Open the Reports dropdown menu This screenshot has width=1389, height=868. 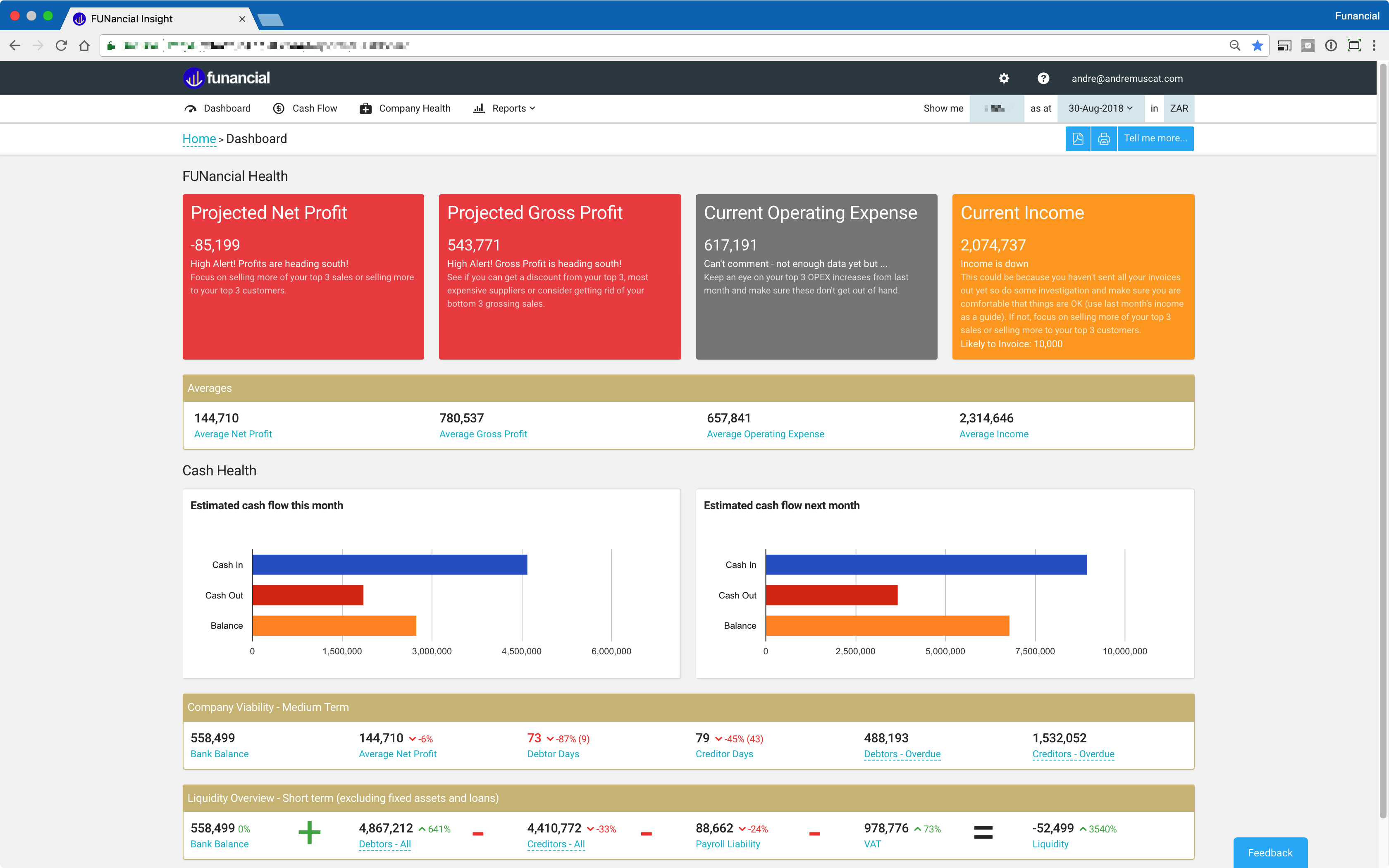coord(504,108)
